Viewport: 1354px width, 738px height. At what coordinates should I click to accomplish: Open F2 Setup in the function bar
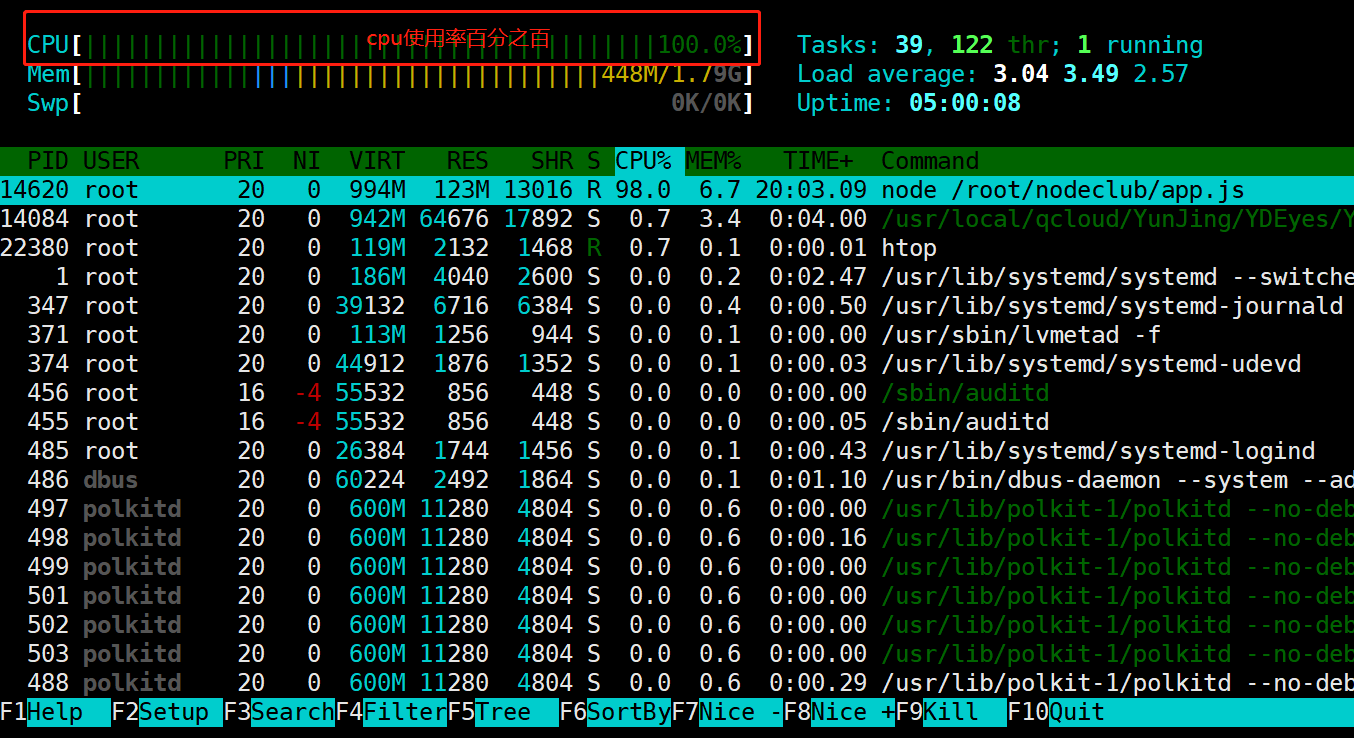[167, 712]
